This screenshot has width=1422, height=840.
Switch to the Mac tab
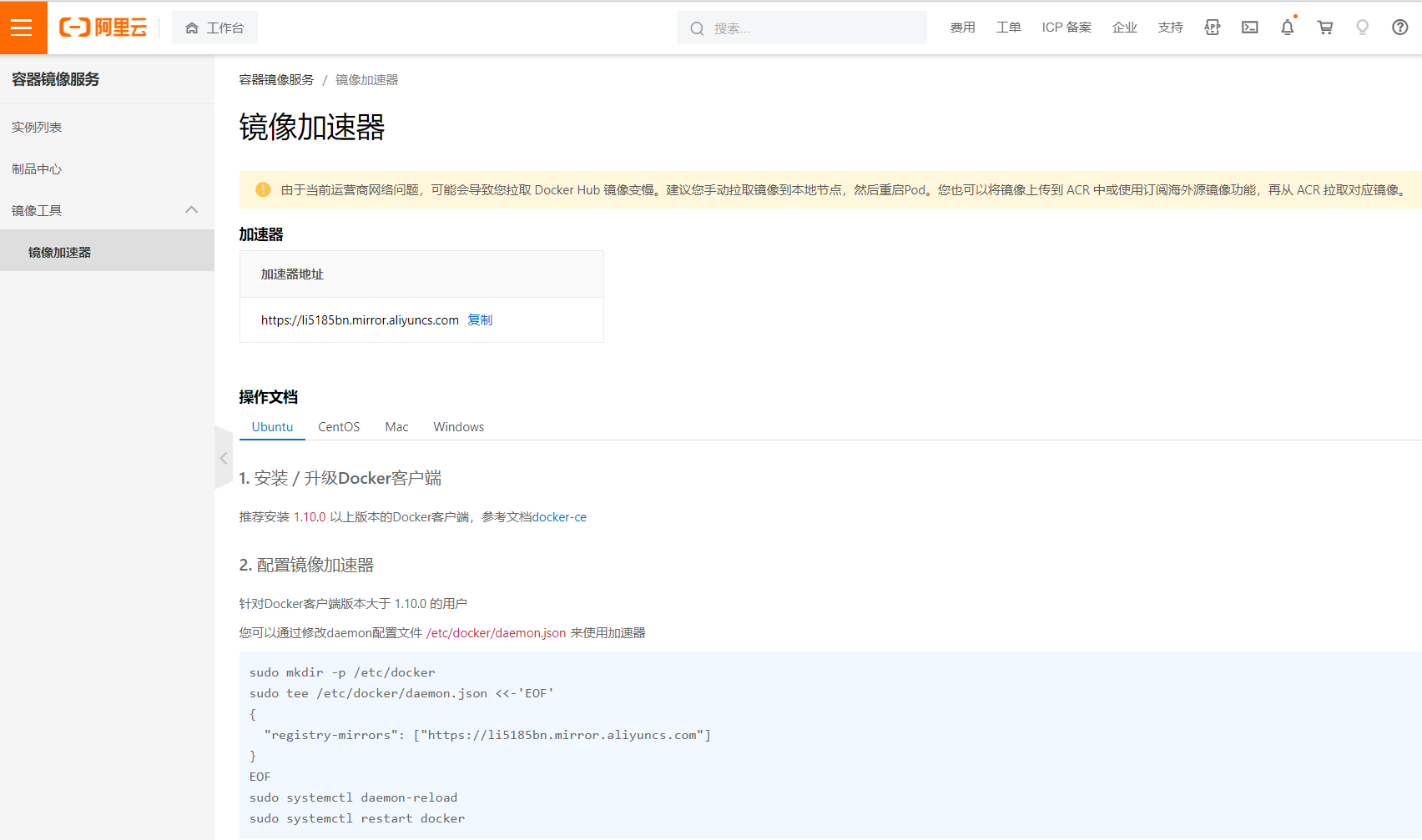coord(396,427)
